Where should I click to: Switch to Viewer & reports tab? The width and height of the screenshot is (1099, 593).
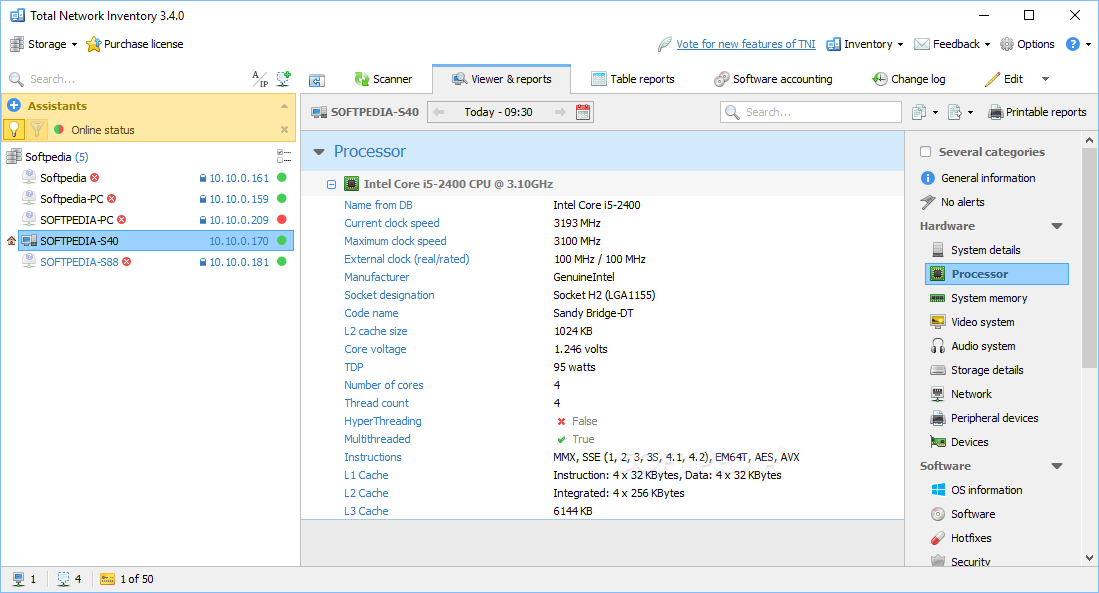(502, 79)
